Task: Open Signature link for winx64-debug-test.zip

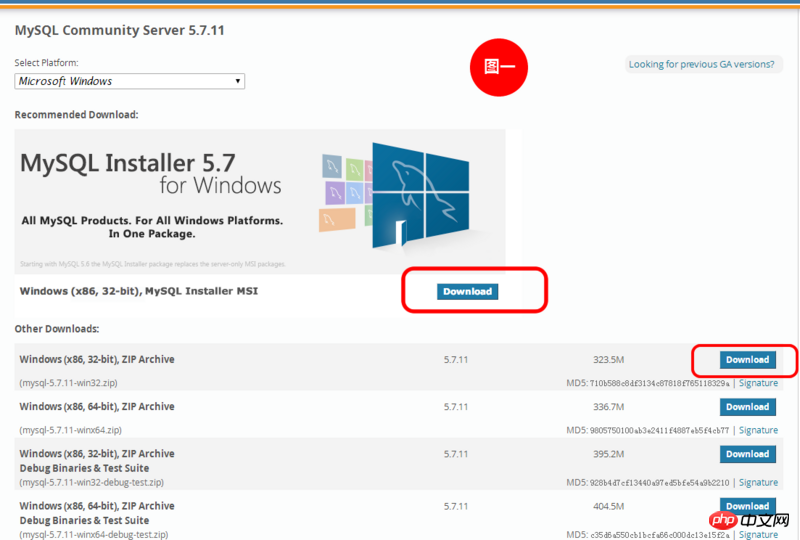Action: [x=758, y=534]
